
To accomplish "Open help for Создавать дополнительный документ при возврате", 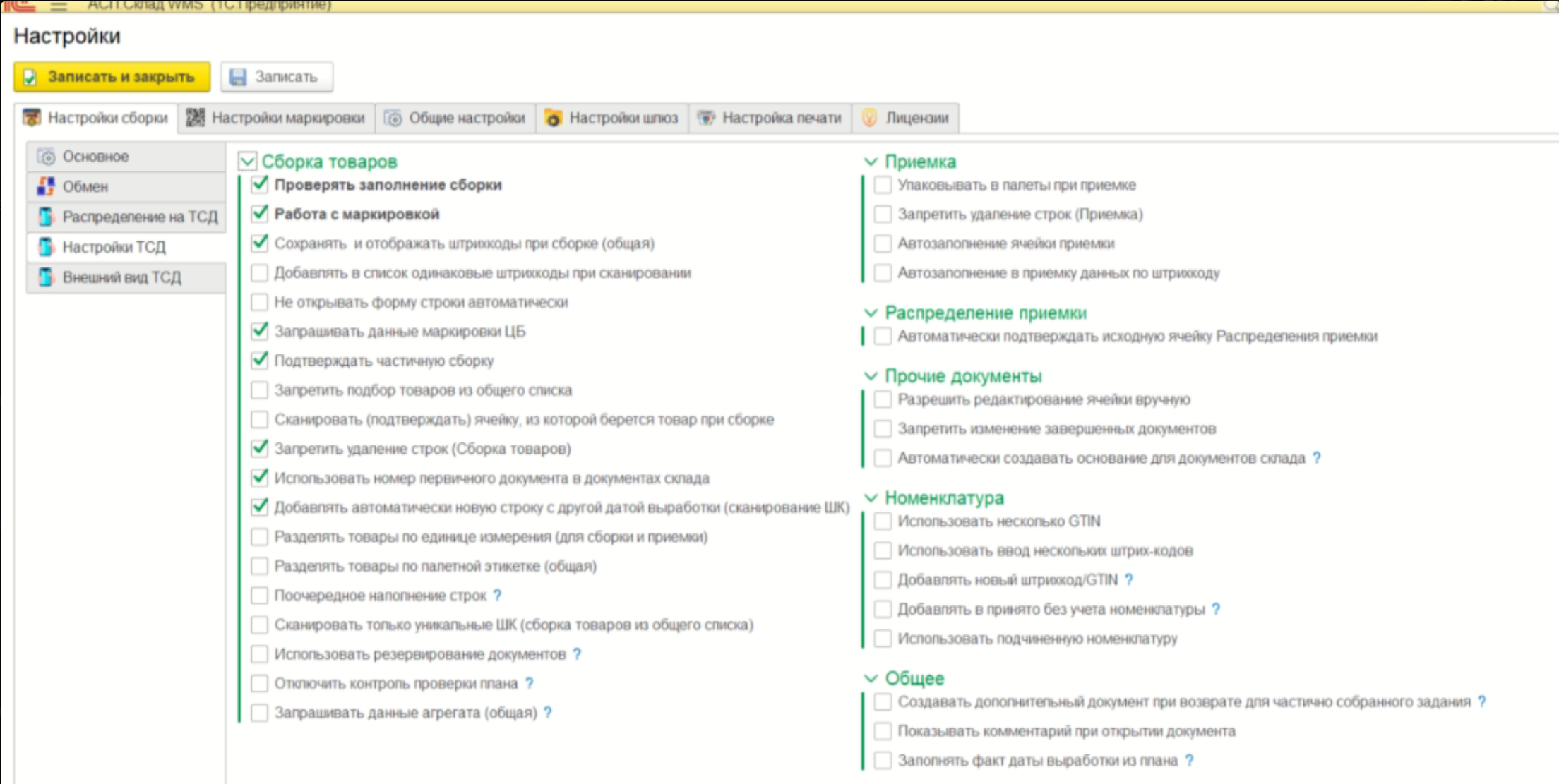I will 1482,702.
